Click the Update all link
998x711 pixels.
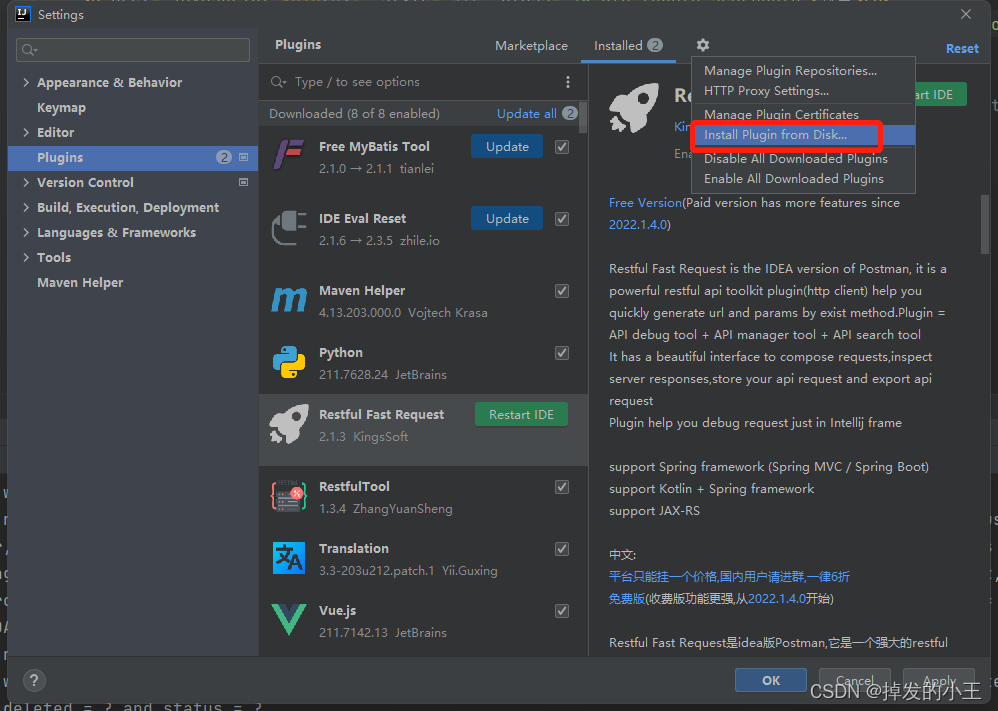point(526,113)
